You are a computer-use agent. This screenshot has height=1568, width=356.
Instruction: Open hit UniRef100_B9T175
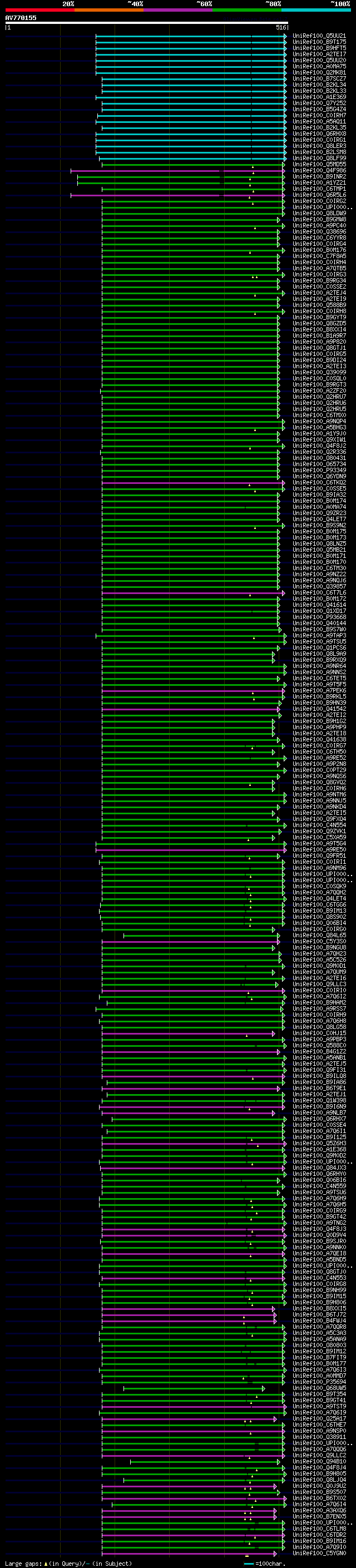pos(319,42)
